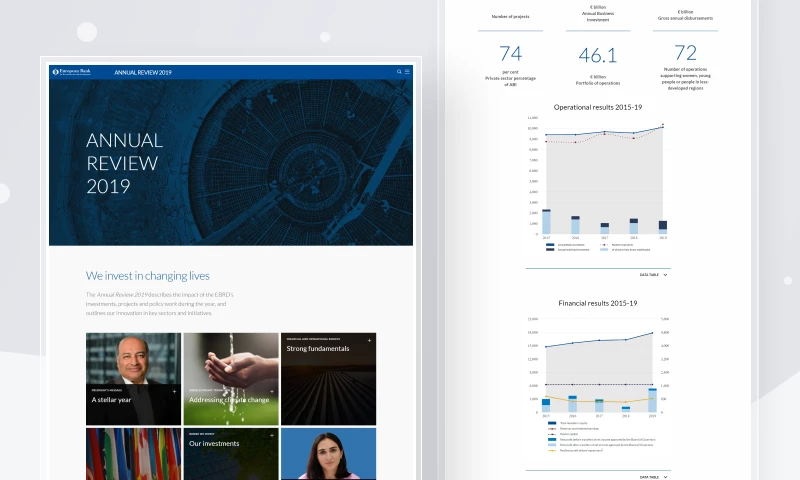
Task: Click the '72' number of operations figure
Action: tap(685, 53)
